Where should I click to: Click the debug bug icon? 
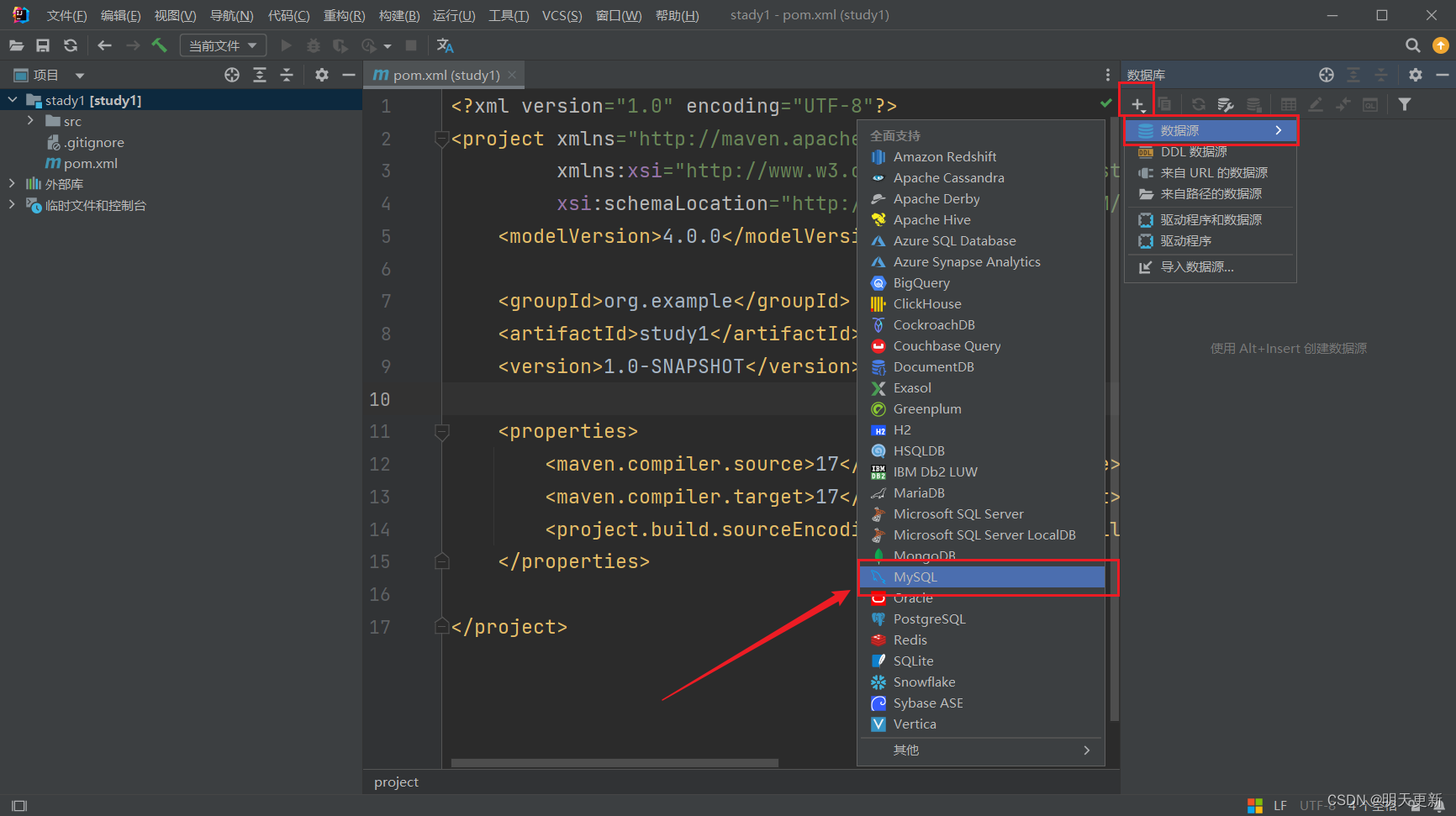tap(314, 45)
